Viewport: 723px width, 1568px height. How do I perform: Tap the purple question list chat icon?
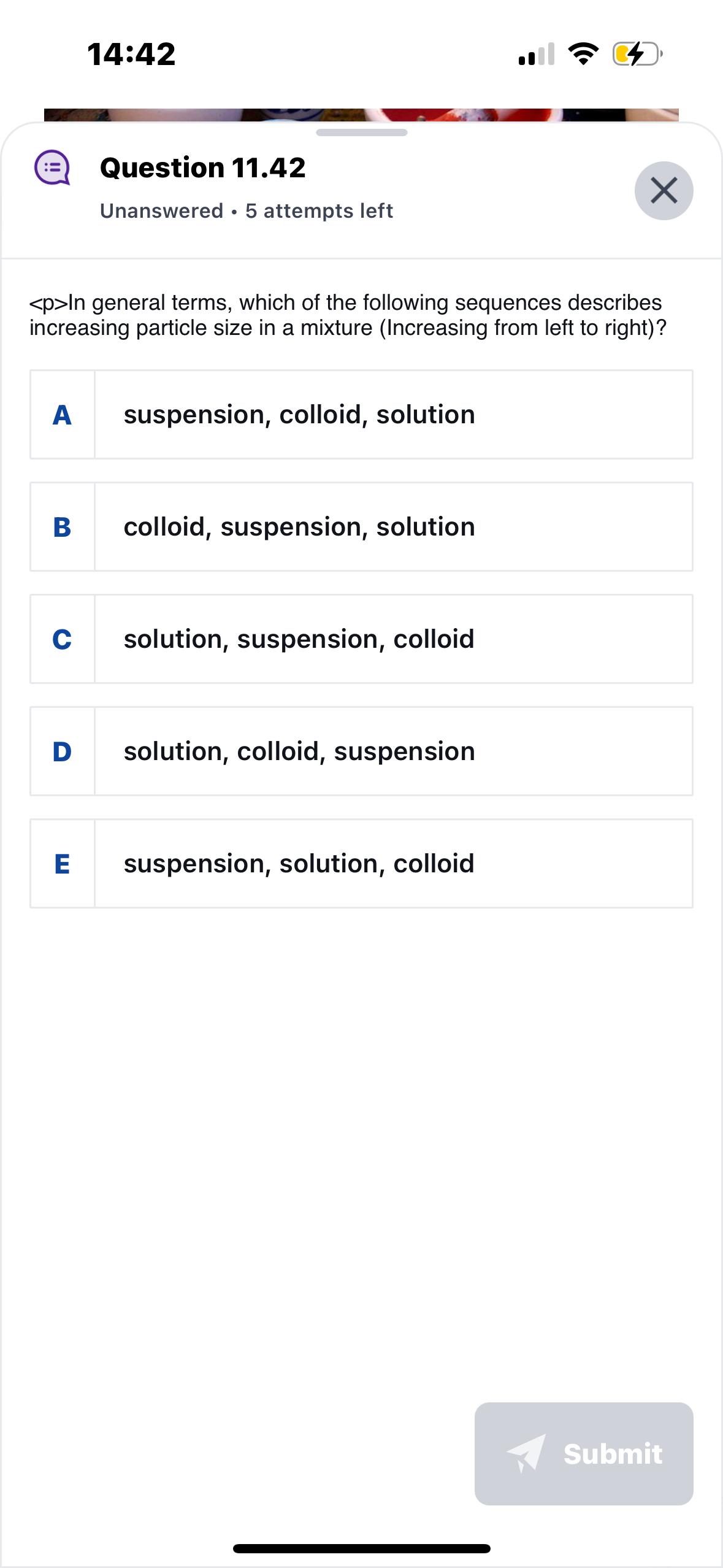[52, 168]
